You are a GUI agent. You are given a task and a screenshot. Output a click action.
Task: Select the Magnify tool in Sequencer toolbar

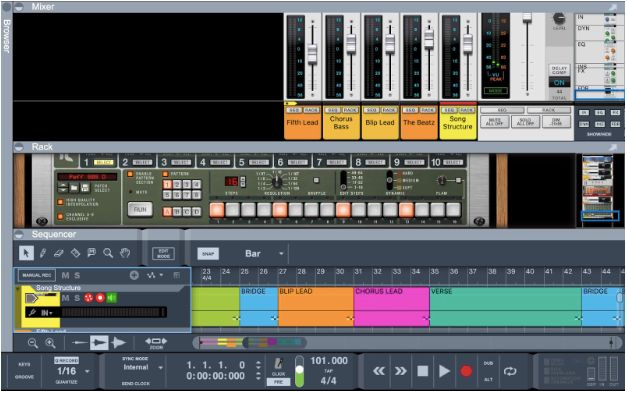[108, 253]
